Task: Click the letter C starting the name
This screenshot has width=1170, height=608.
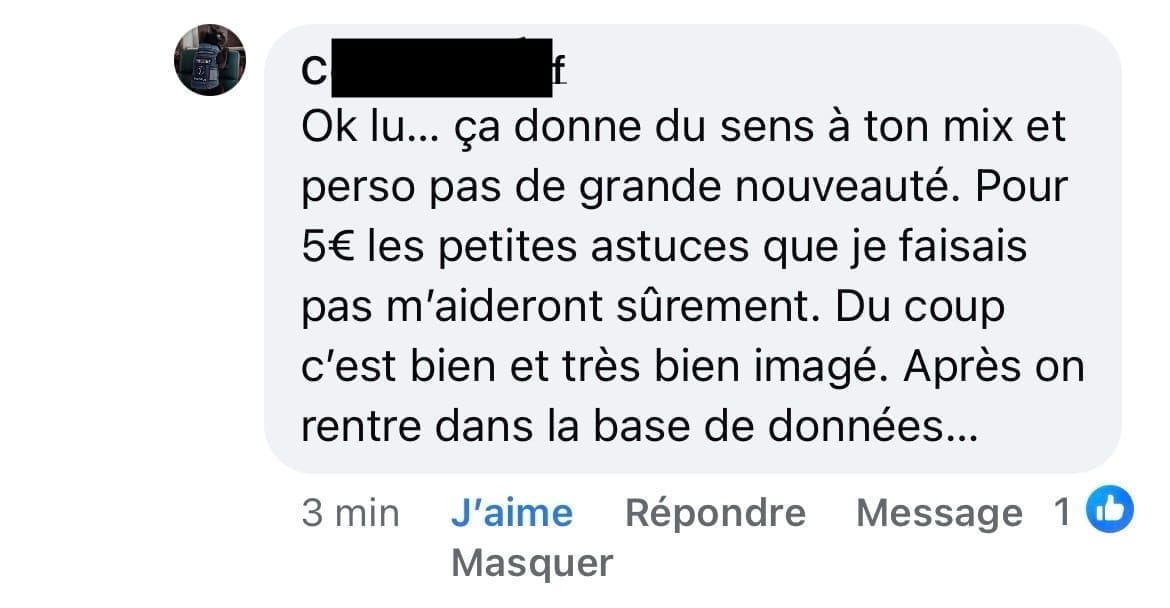Action: 314,72
